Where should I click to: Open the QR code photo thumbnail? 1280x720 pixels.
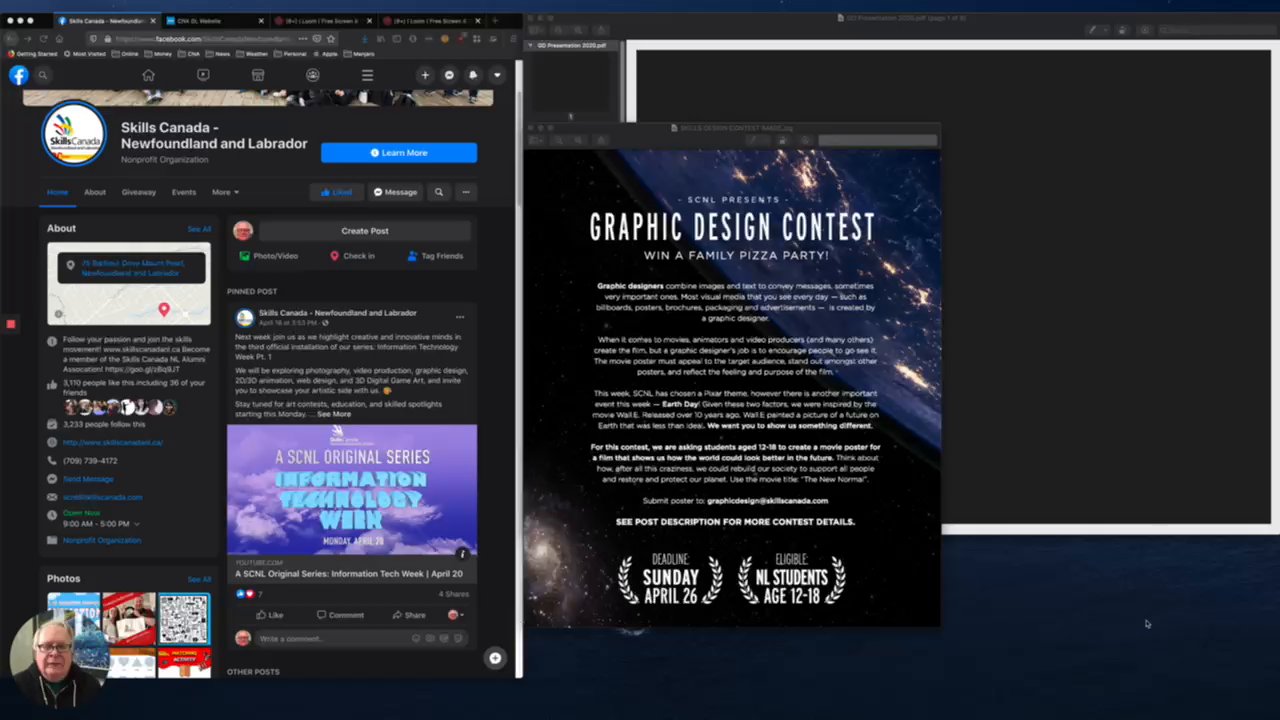pyautogui.click(x=184, y=619)
